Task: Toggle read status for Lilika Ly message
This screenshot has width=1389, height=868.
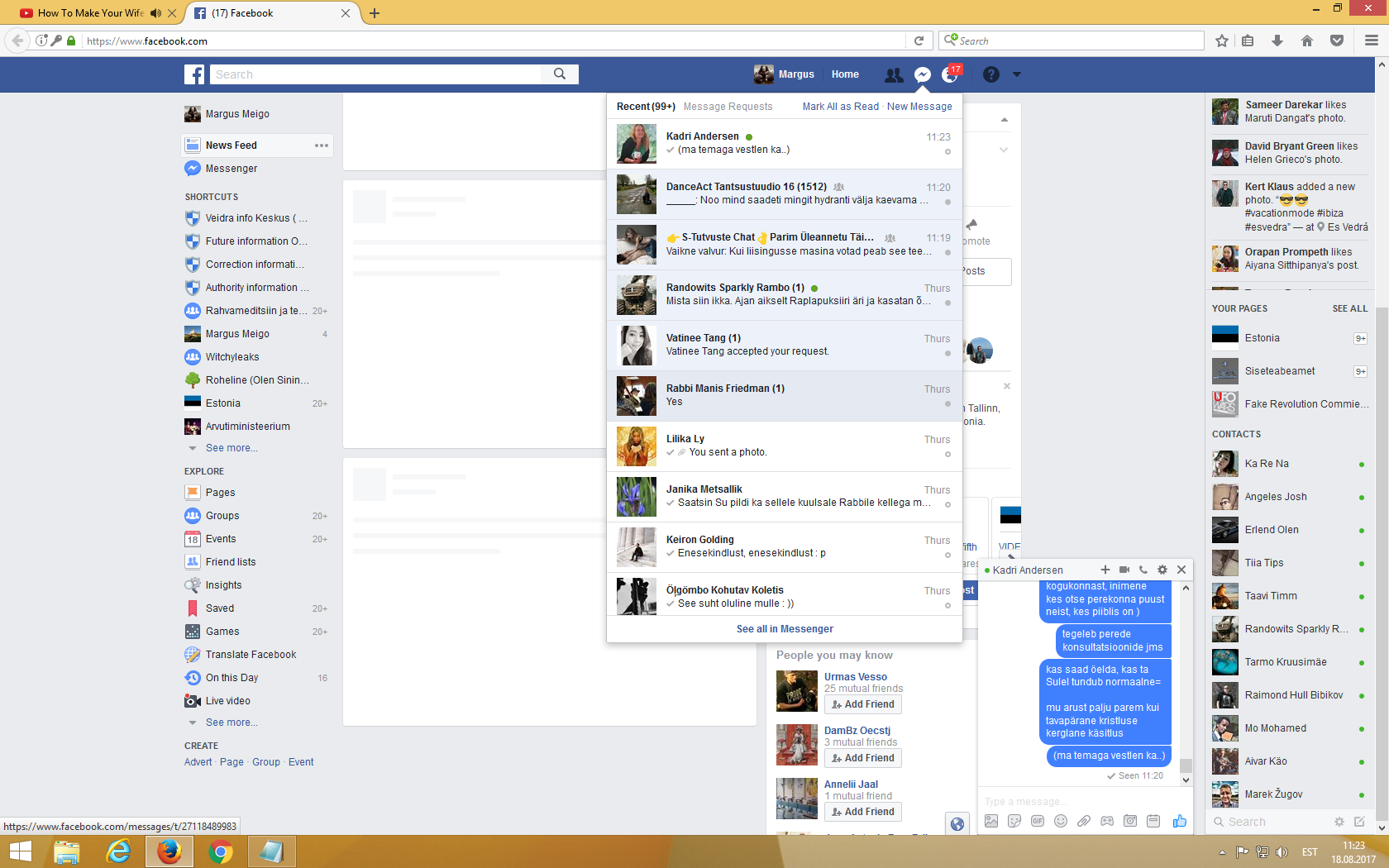Action: point(947,455)
